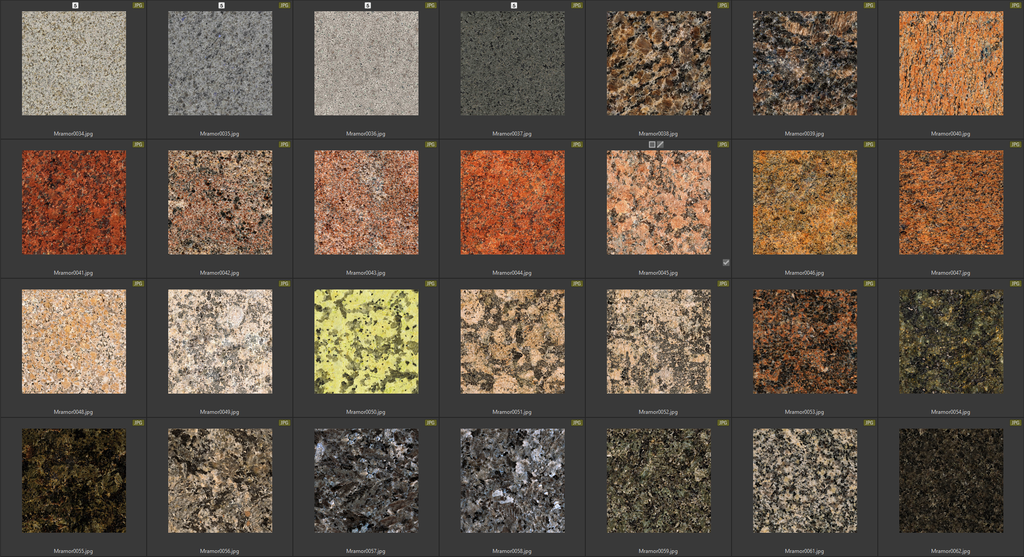
Task: Select the orange Mramor0040.jpg granite thumbnail
Action: 951,63
